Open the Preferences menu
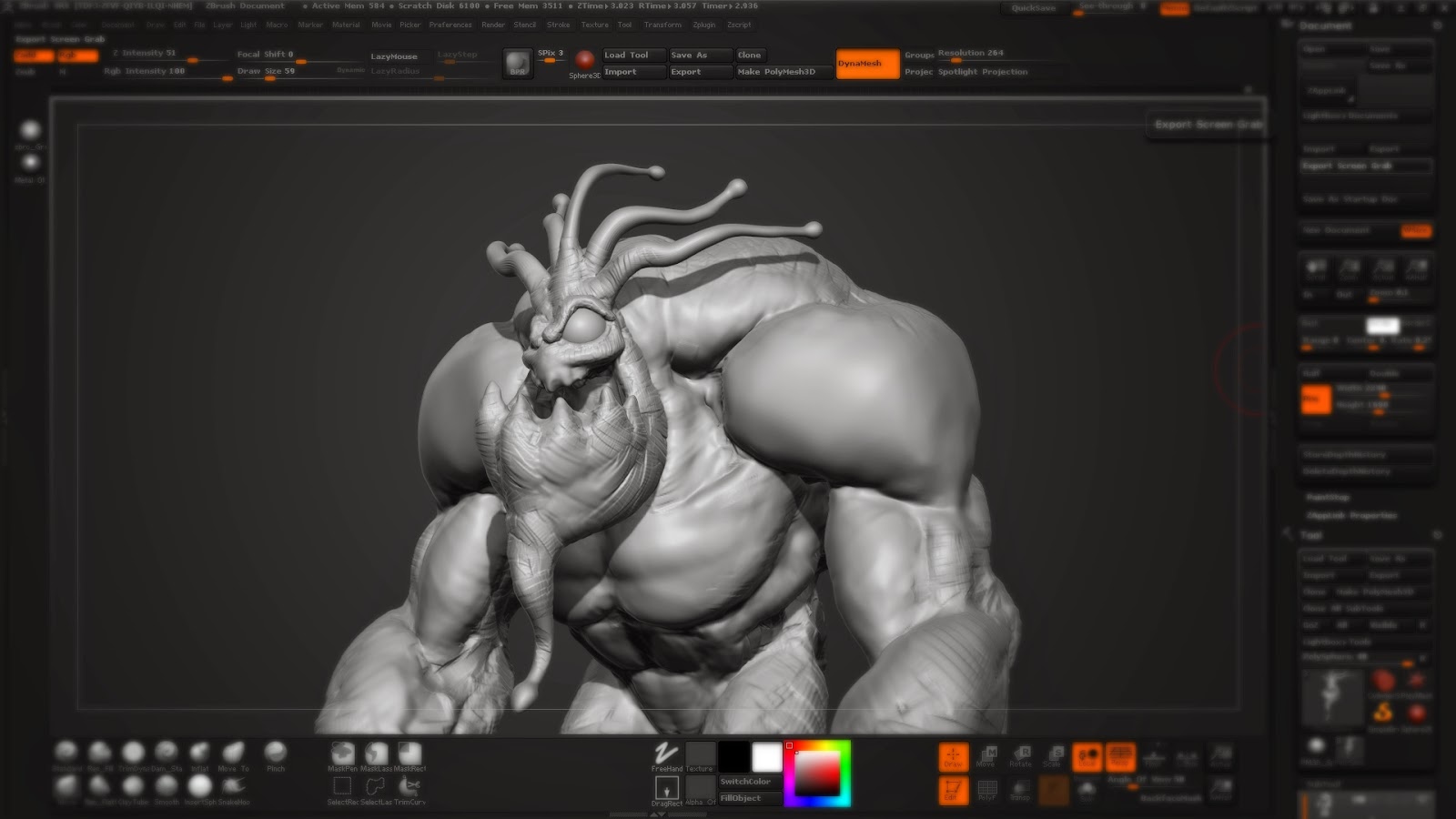Viewport: 1456px width, 819px height. click(x=450, y=25)
